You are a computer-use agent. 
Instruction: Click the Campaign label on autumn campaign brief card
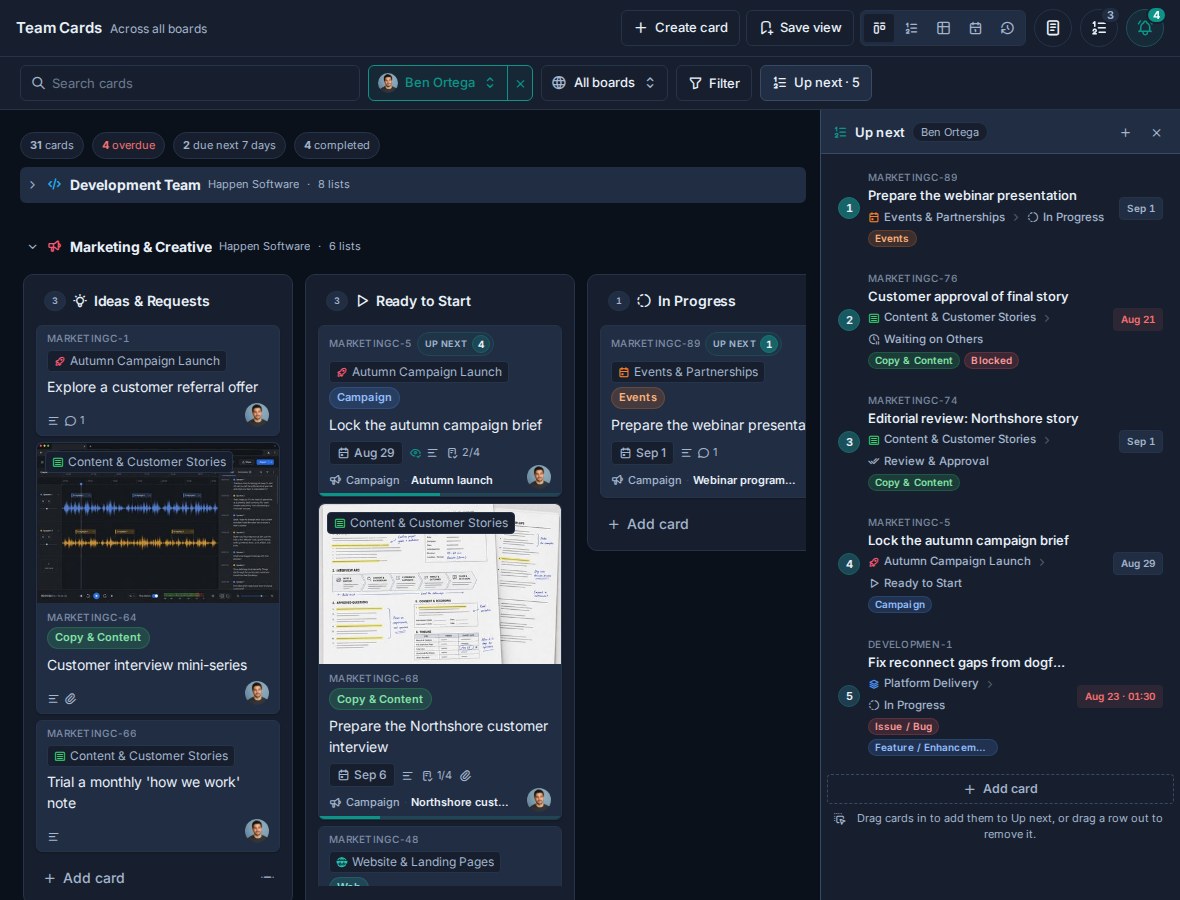(364, 397)
